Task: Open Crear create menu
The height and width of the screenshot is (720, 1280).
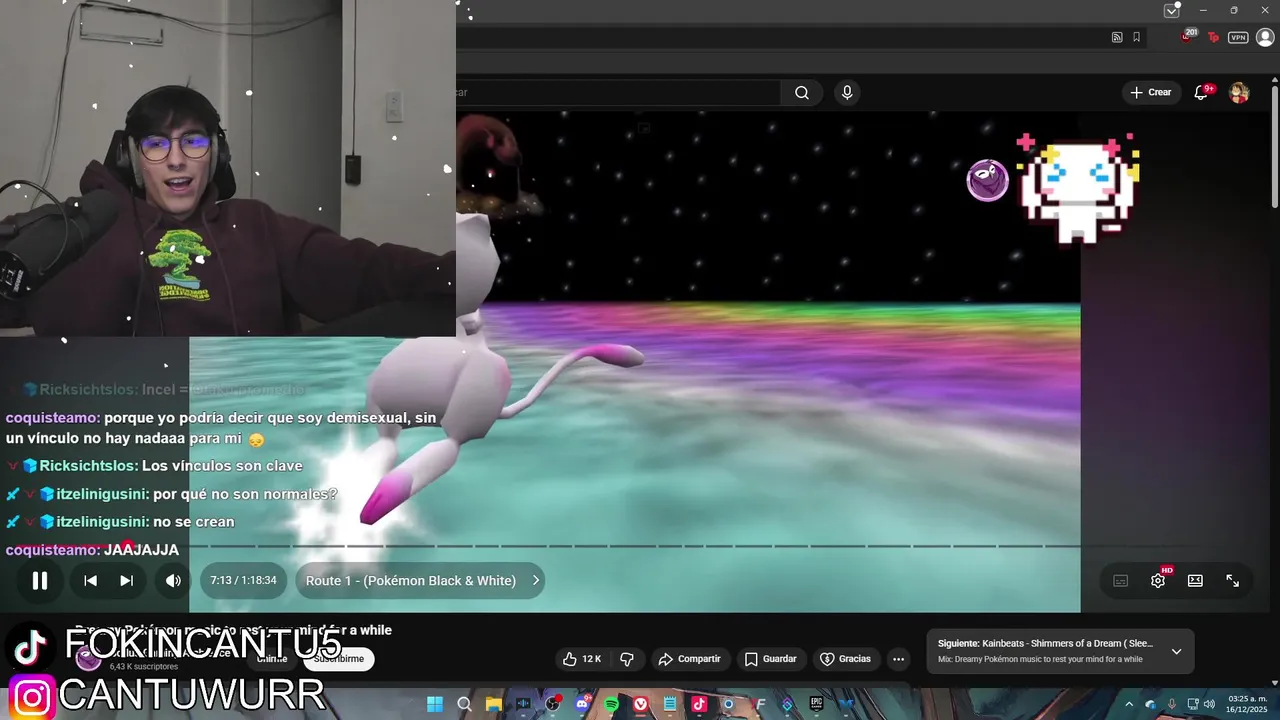Action: pyautogui.click(x=1150, y=92)
